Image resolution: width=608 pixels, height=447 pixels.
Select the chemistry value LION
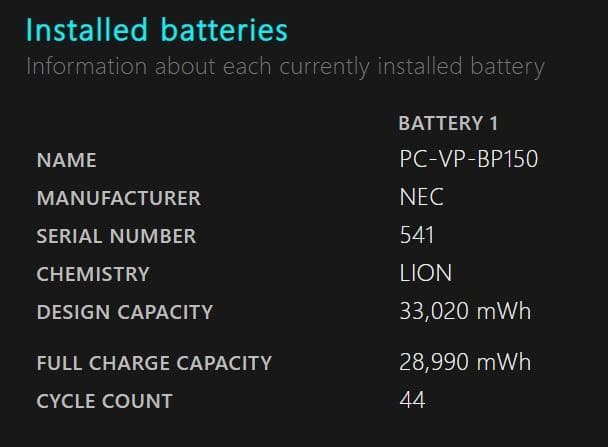[x=425, y=273]
